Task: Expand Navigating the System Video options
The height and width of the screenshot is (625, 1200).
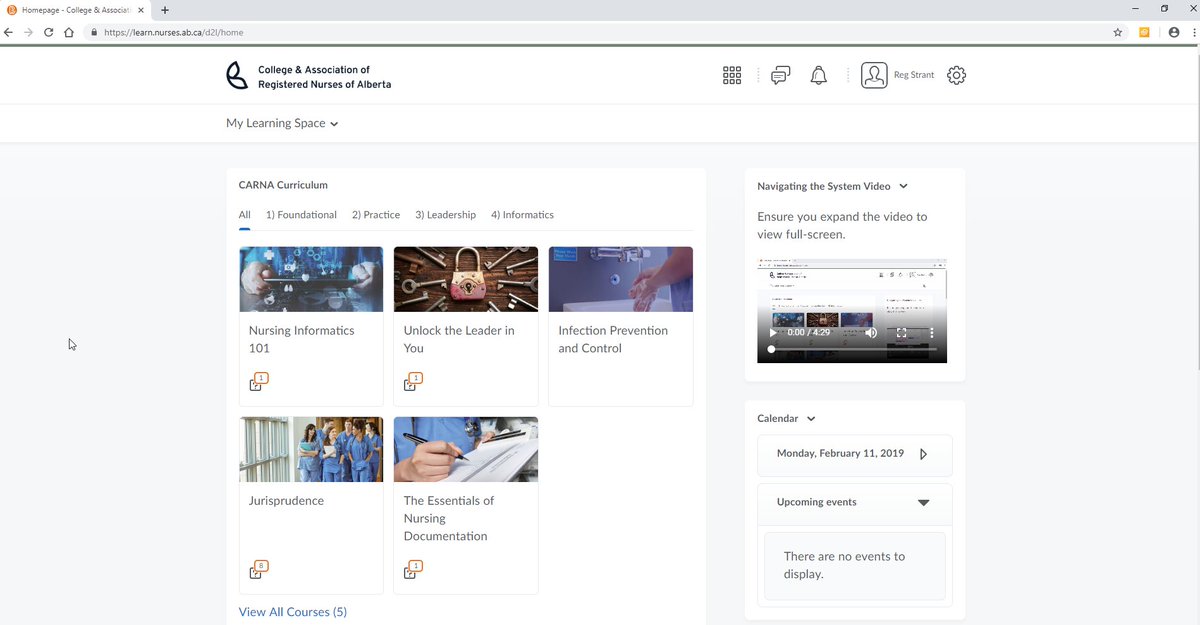Action: pos(903,186)
